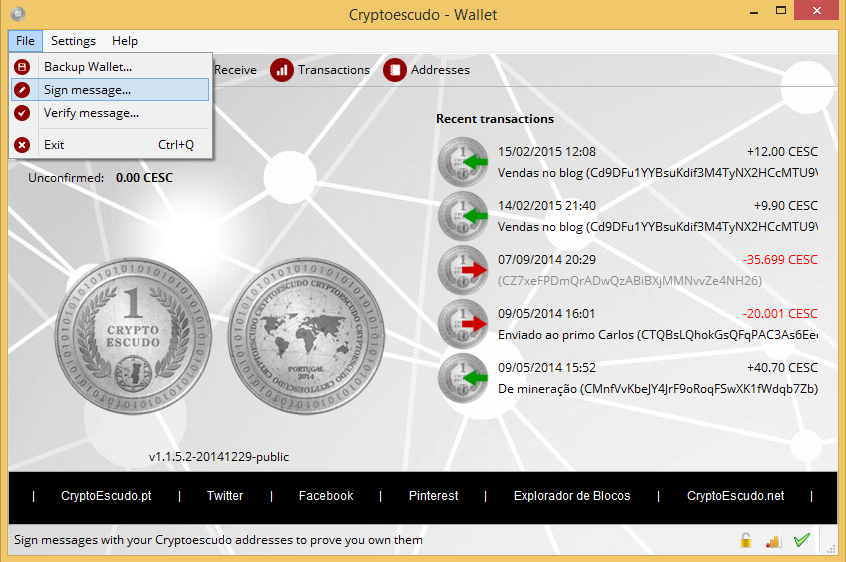The height and width of the screenshot is (562, 846).
Task: Click the red Exit cross icon
Action: 22,145
